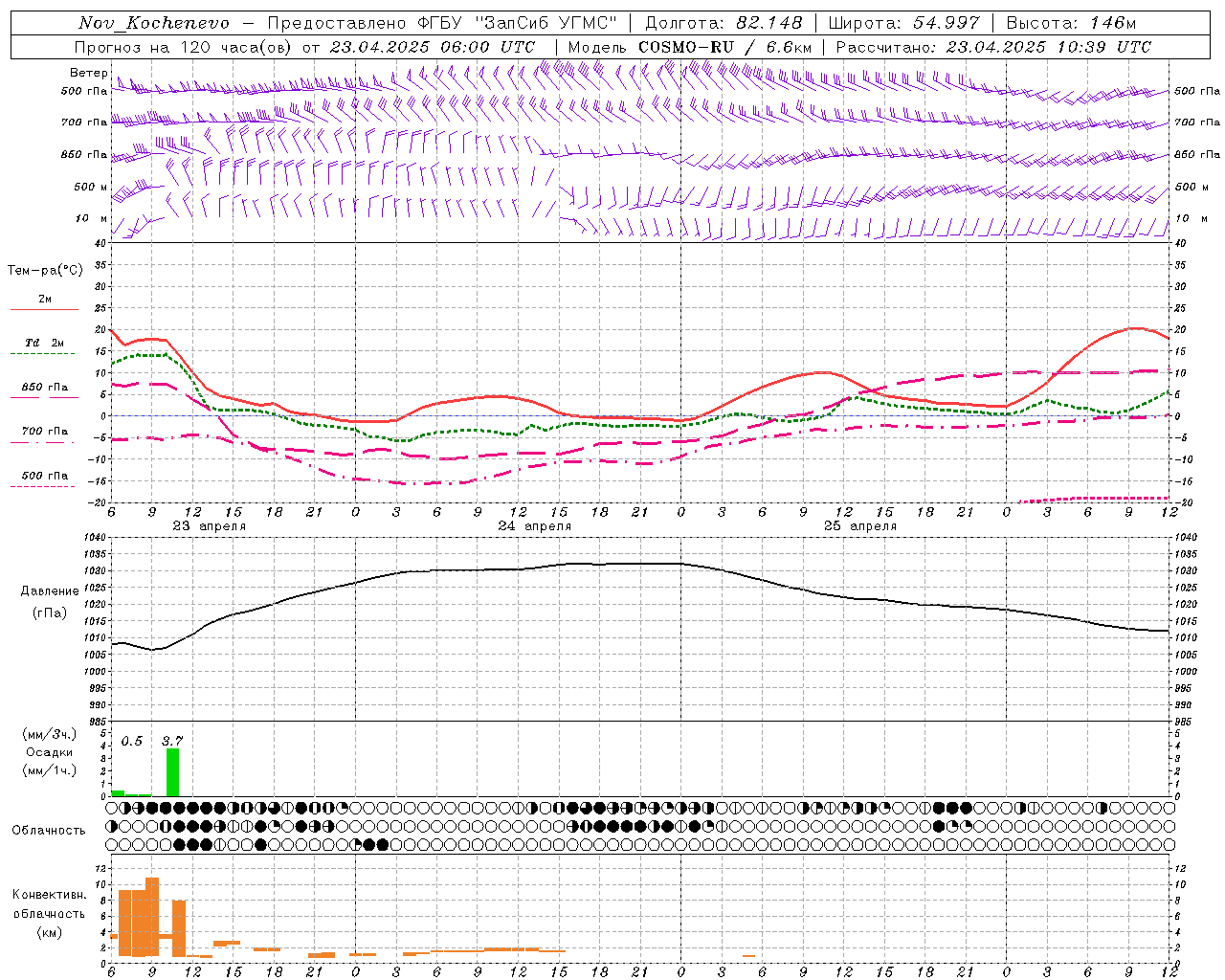Viewport: 1225px width, 980px height.
Task: Click the station name Nov_Kochenevo
Action: pyautogui.click(x=154, y=23)
